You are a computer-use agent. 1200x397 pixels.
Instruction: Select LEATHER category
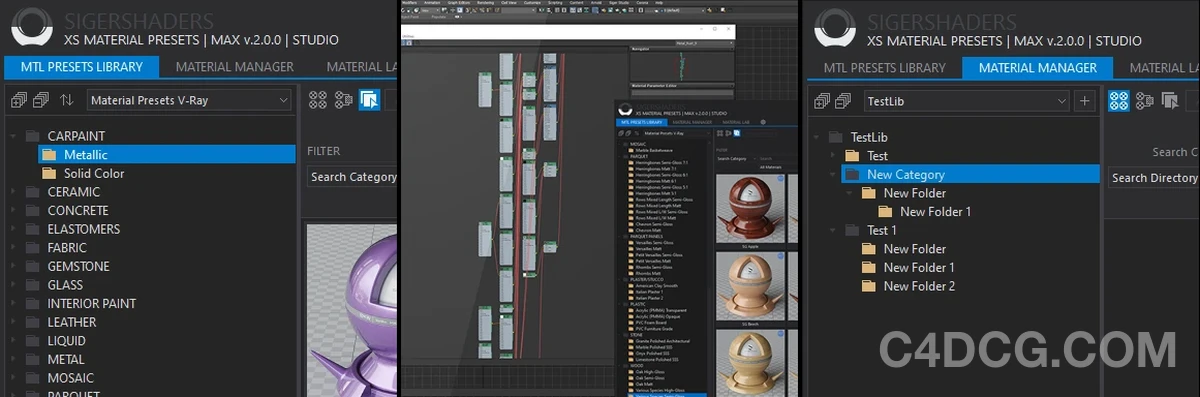[71, 322]
